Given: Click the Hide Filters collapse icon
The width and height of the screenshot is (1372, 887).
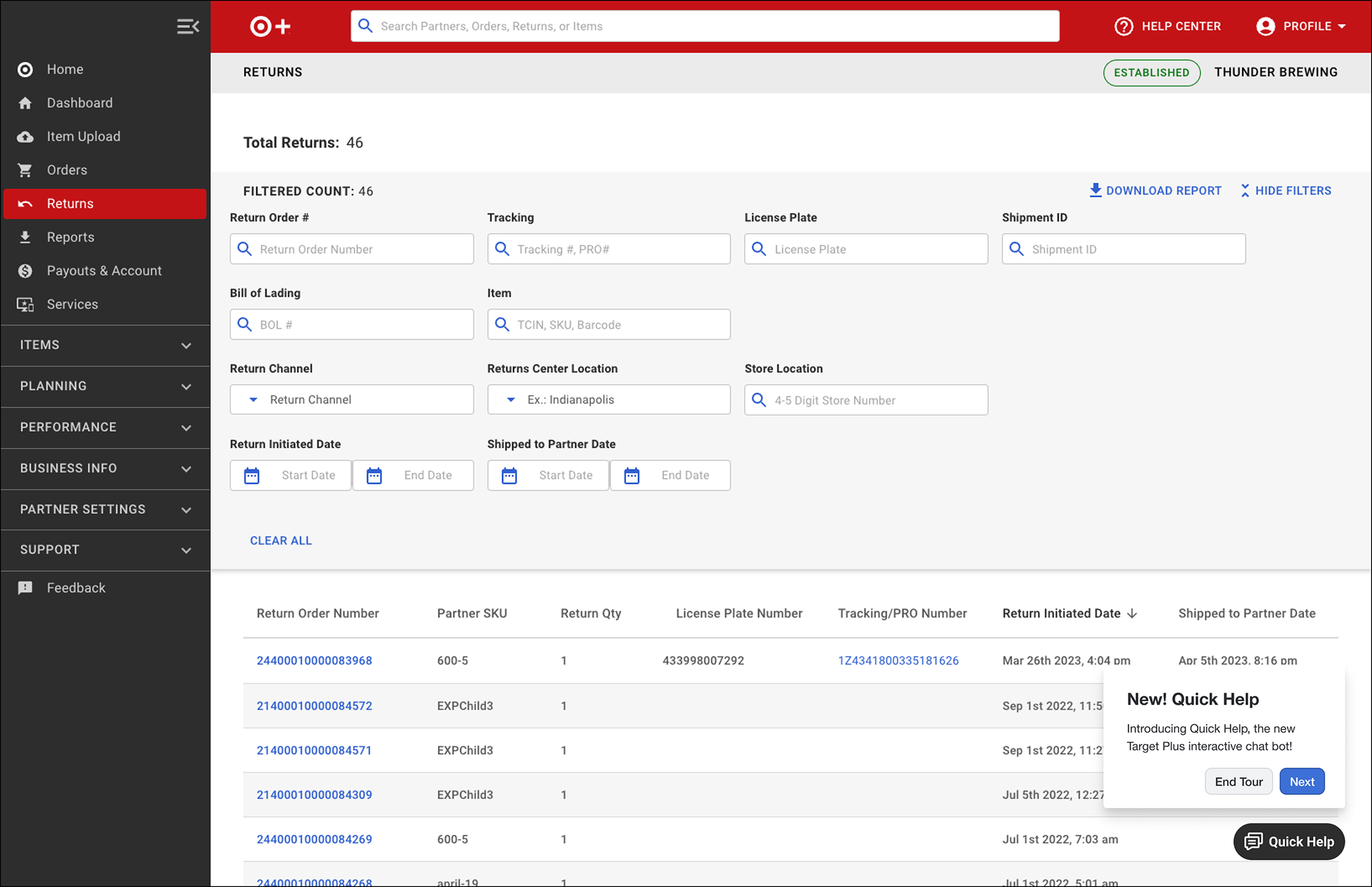Looking at the screenshot, I should [x=1245, y=190].
